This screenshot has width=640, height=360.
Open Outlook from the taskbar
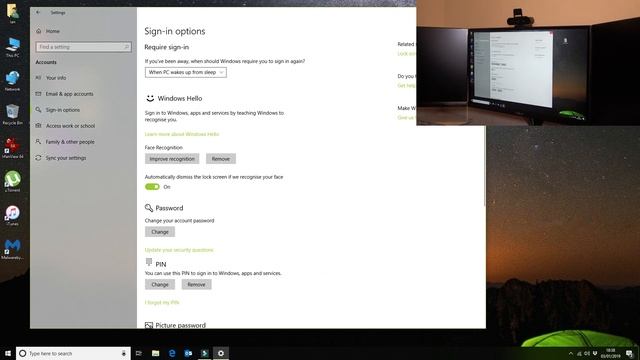coord(188,353)
